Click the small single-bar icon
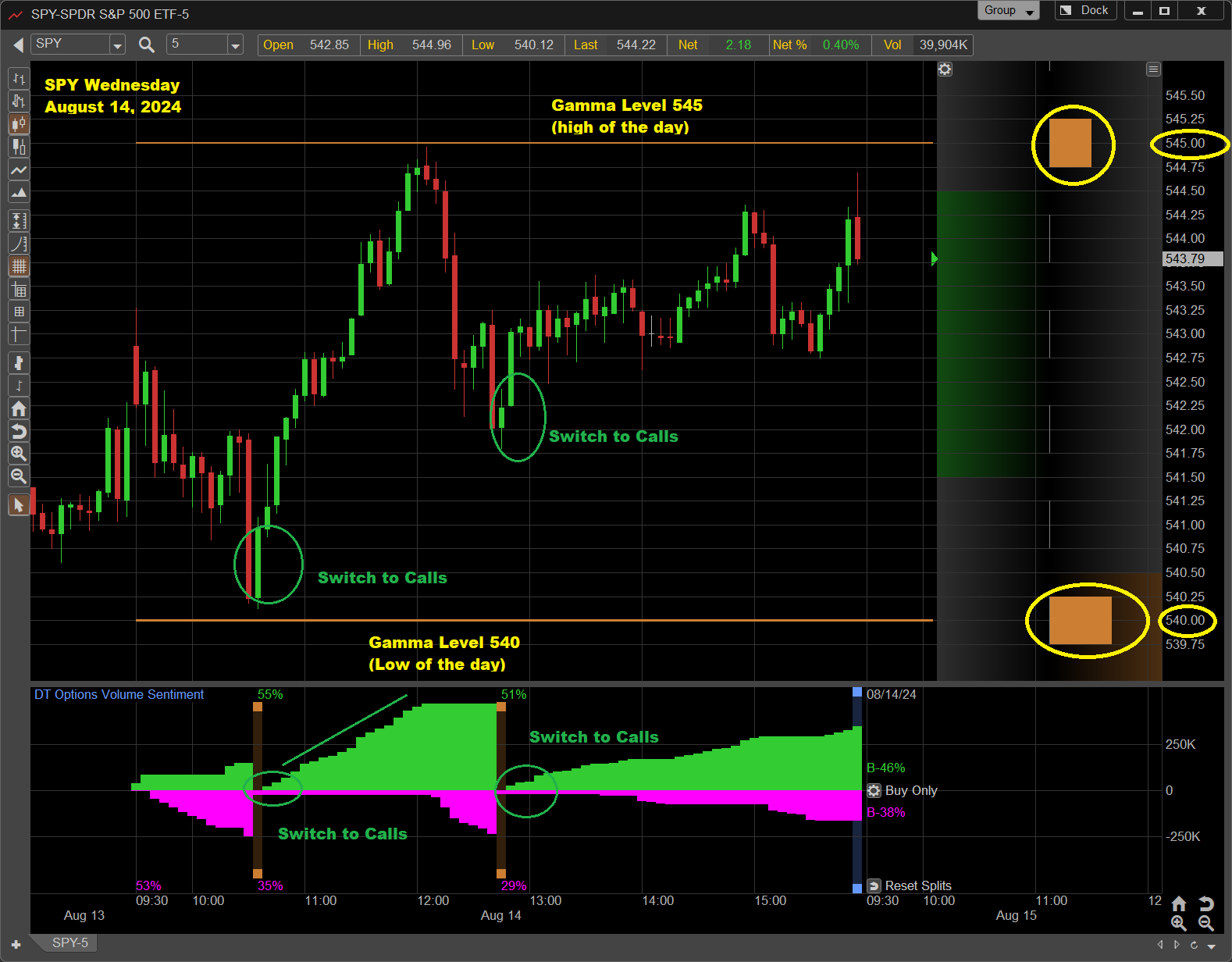Image resolution: width=1232 pixels, height=962 pixels. [x=19, y=386]
